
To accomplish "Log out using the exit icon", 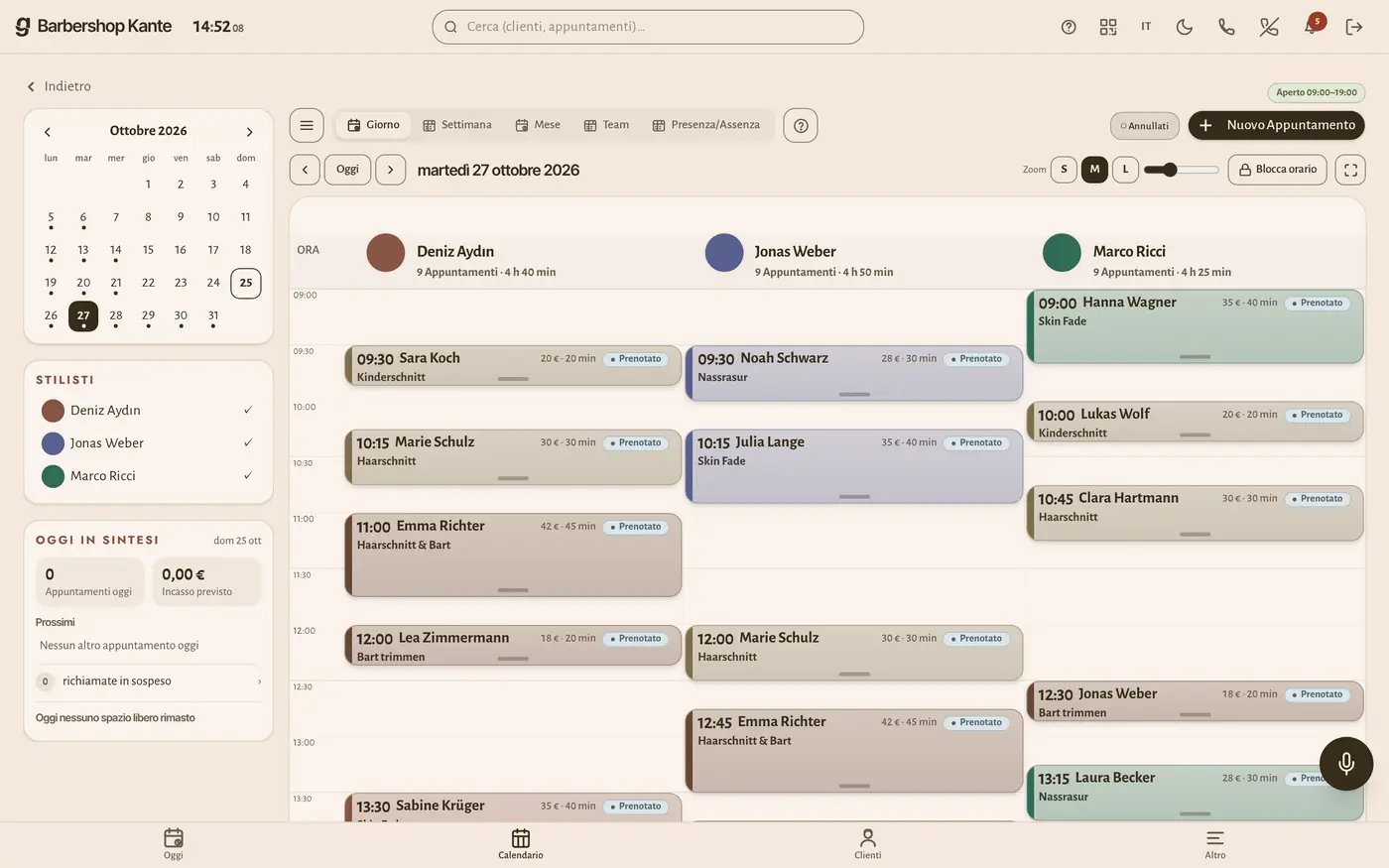I will click(1354, 27).
